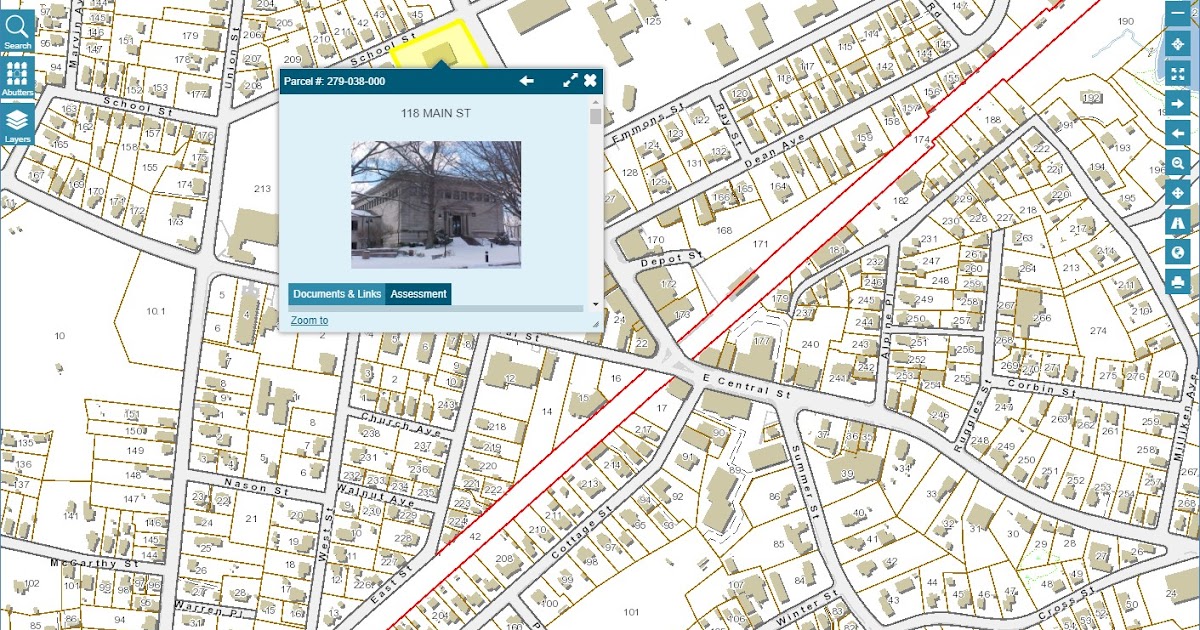Image resolution: width=1200 pixels, height=630 pixels.
Task: Select parcel labeled '125'
Action: click(x=654, y=21)
